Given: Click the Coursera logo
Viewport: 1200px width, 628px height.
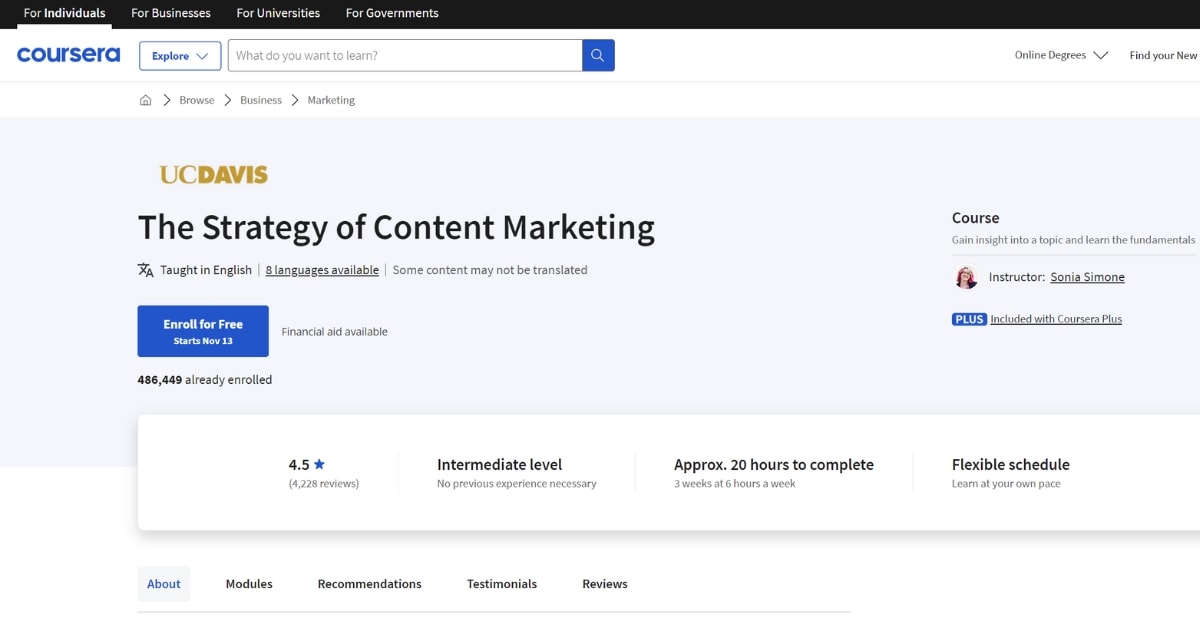Looking at the screenshot, I should coord(68,55).
